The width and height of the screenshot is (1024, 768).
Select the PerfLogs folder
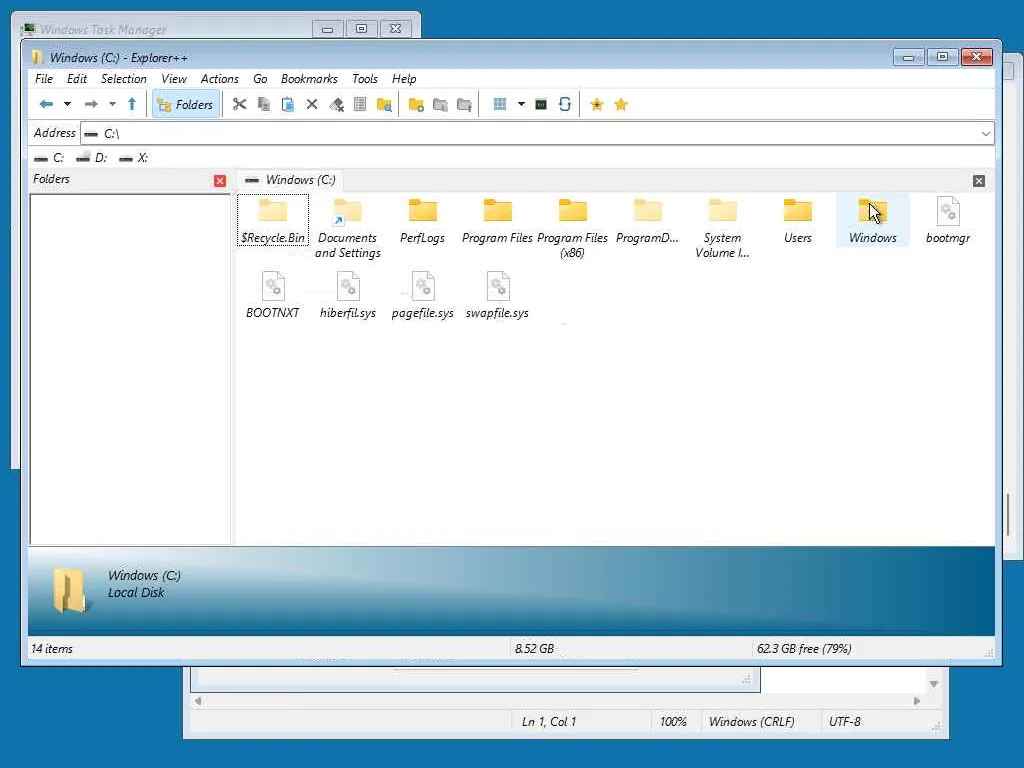point(423,220)
